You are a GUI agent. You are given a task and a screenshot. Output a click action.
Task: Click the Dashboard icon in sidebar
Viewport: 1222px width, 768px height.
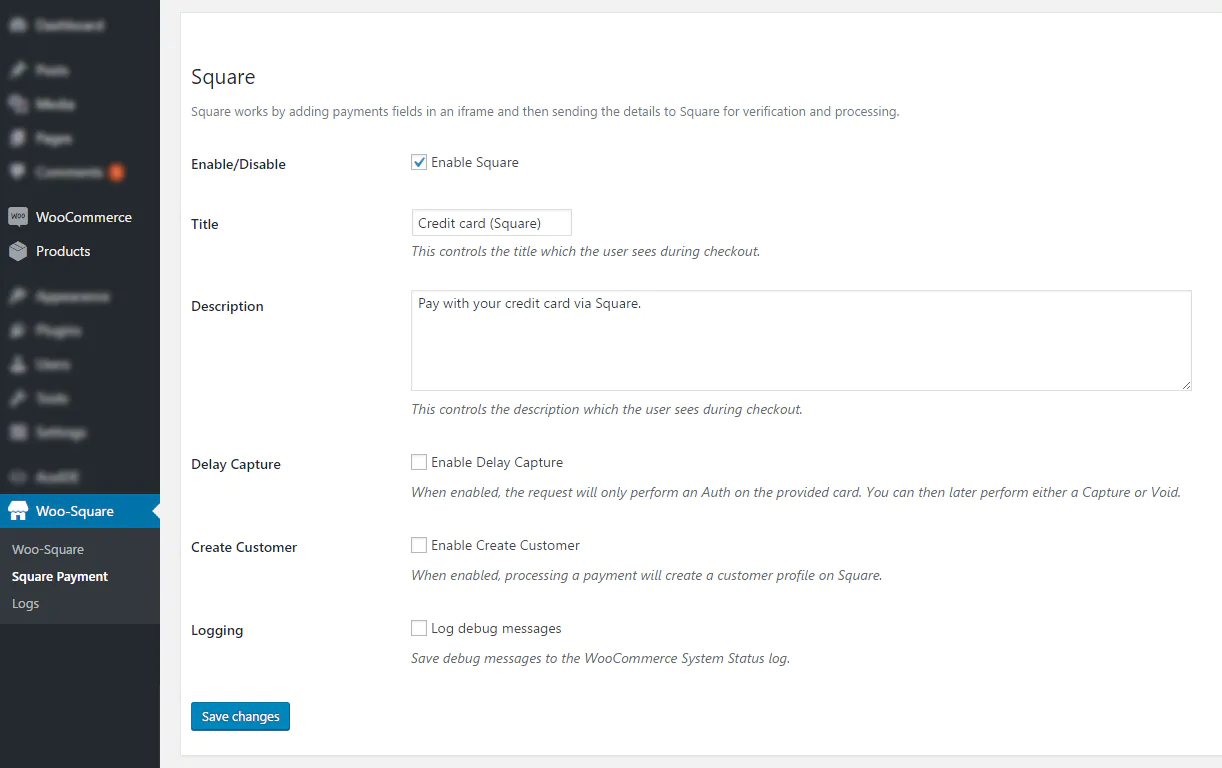(18, 25)
